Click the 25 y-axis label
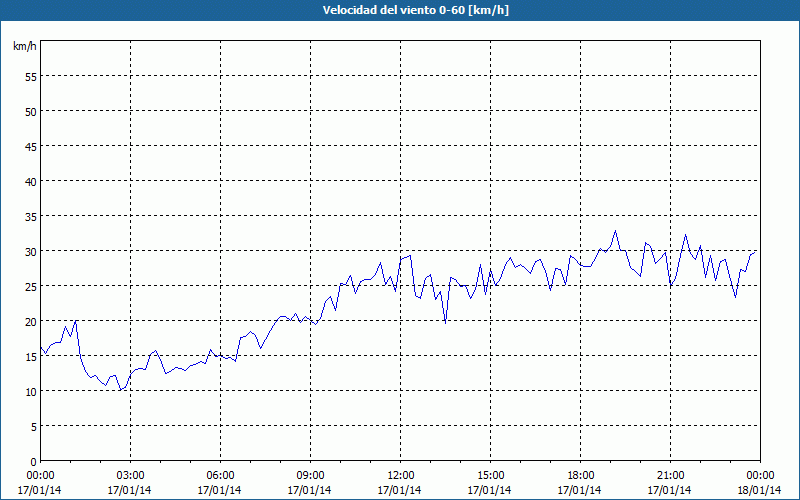Viewport: 800px width, 500px height. [x=31, y=286]
